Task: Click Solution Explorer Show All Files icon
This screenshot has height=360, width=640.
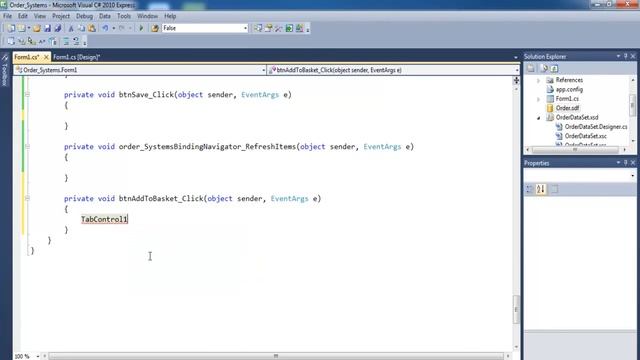Action: point(544,69)
